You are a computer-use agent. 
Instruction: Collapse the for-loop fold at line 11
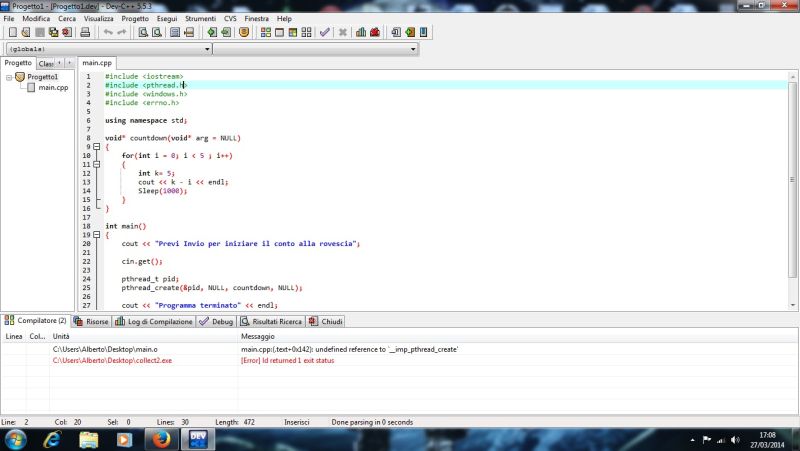pyautogui.click(x=96, y=165)
